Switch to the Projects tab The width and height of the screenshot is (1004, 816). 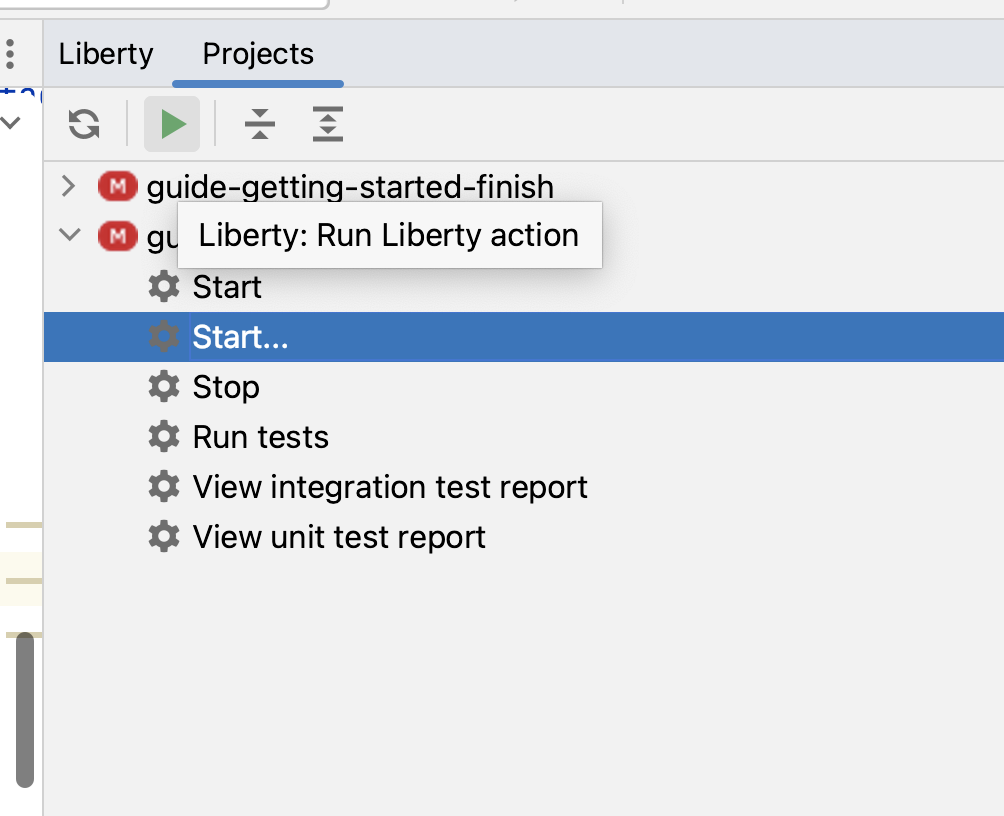coord(257,54)
